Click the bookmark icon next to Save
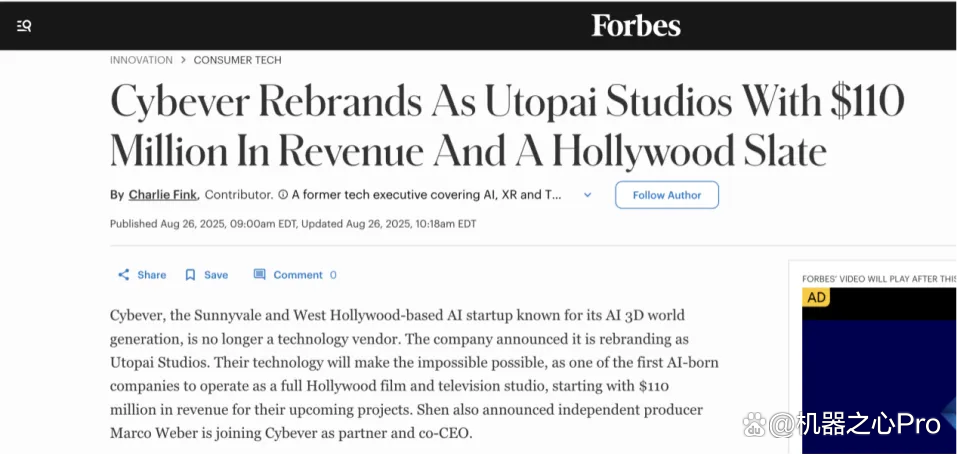The width and height of the screenshot is (960, 457). [190, 274]
